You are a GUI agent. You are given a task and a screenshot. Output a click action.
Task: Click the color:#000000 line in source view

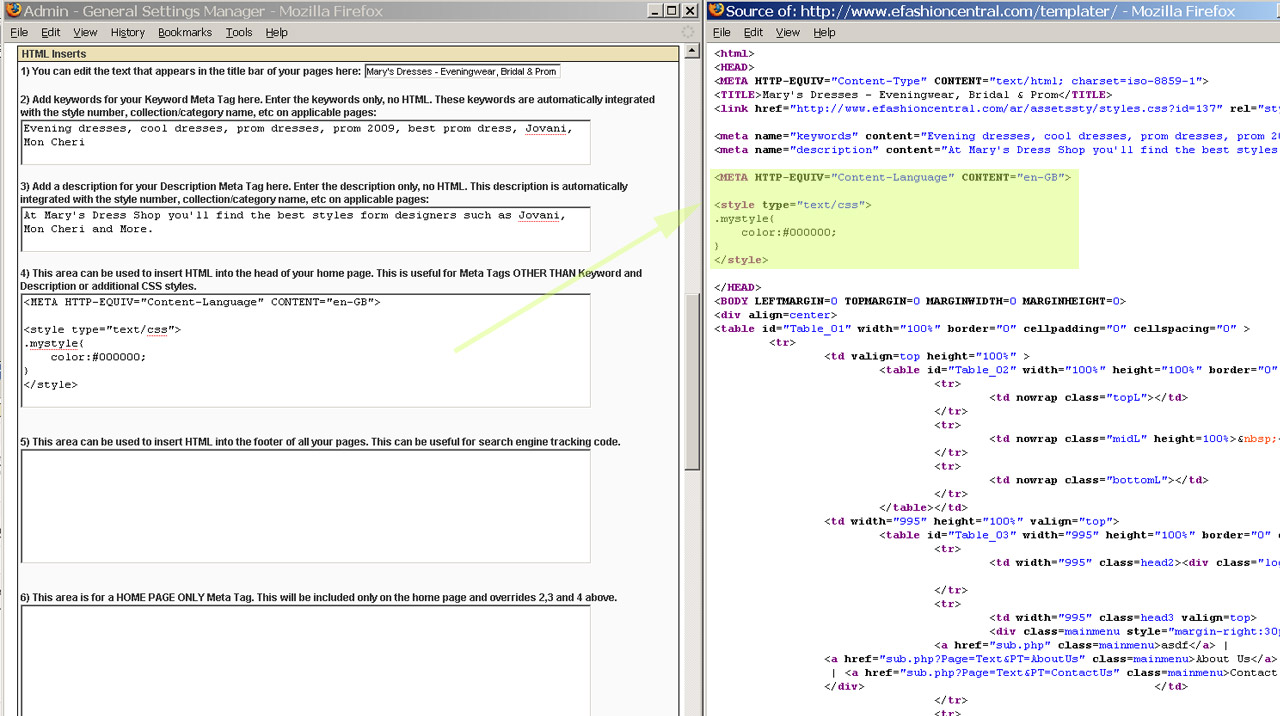(x=789, y=232)
